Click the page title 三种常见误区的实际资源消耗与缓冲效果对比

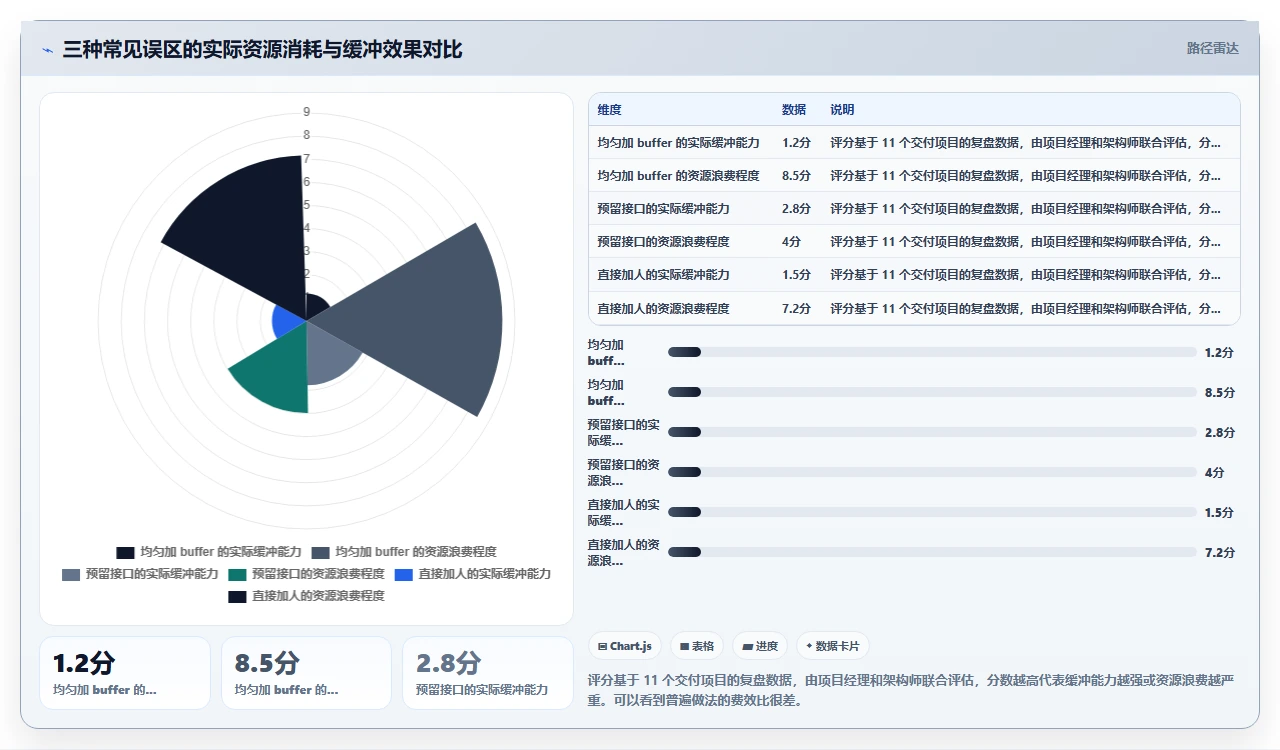click(263, 49)
